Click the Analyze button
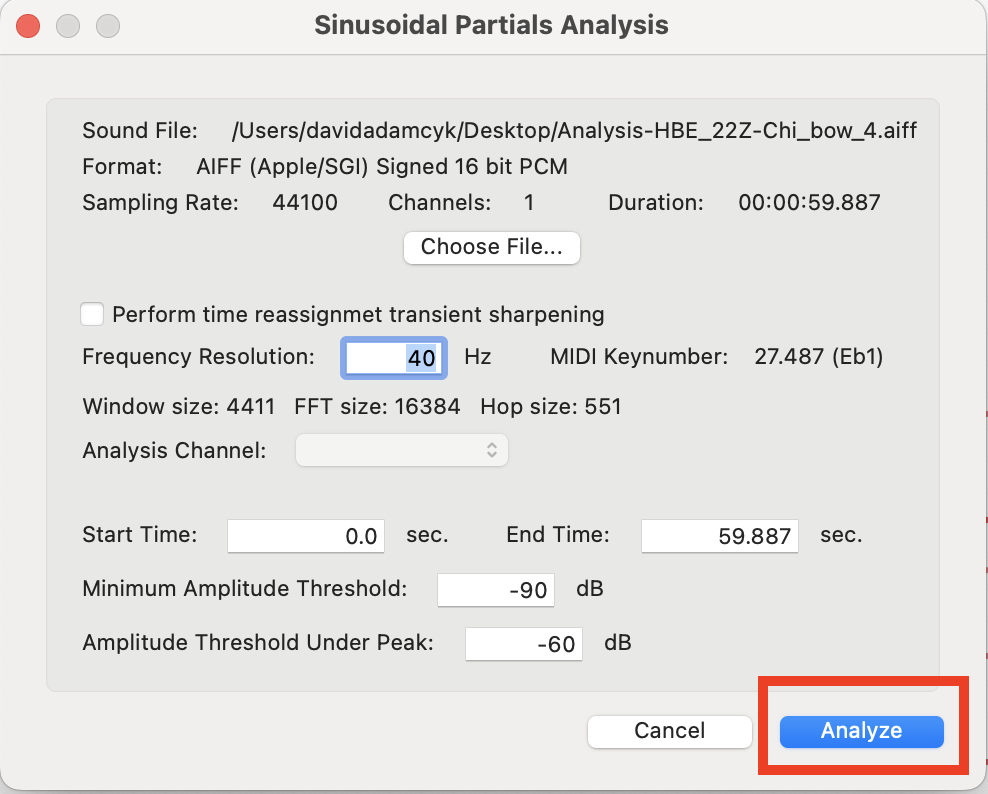988x794 pixels. (x=861, y=731)
